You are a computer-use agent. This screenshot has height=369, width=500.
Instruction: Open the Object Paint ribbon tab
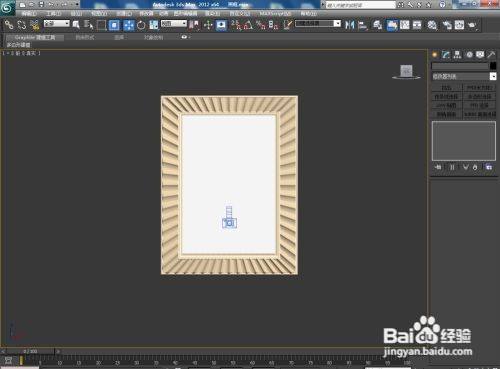(154, 38)
